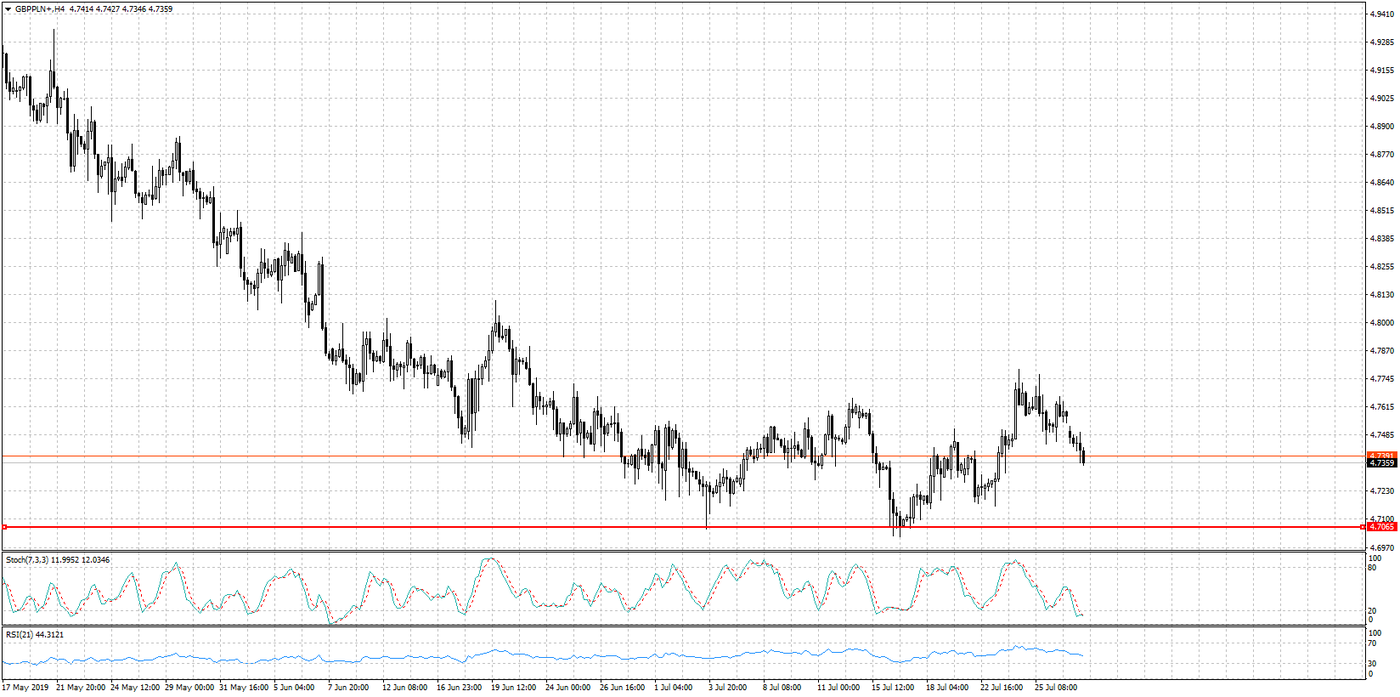This screenshot has height=697, width=1400.
Task: Click the 19 Jun 12:00 time label
Action: pyautogui.click(x=514, y=688)
